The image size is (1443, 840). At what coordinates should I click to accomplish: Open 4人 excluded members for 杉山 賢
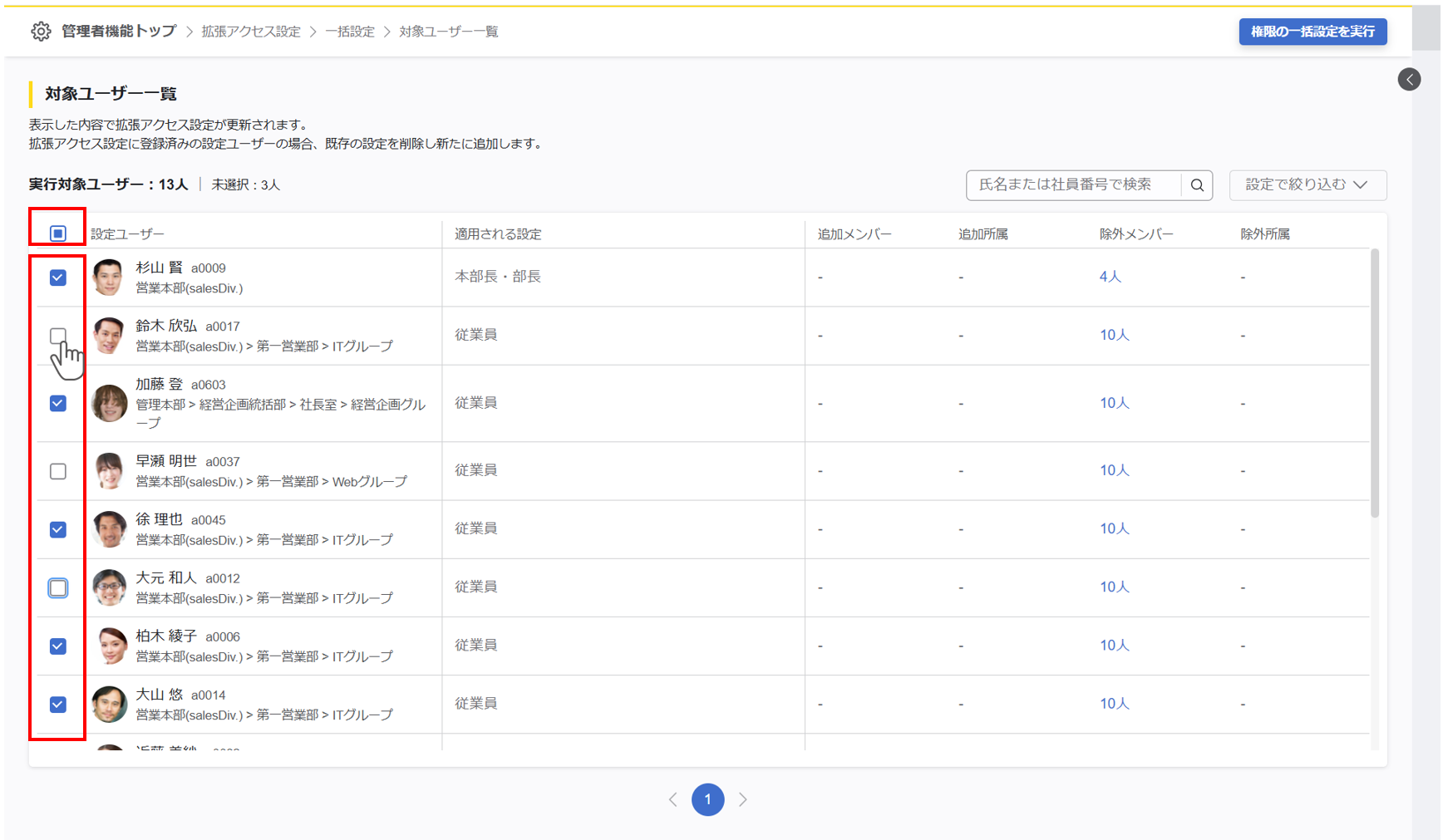point(1111,277)
